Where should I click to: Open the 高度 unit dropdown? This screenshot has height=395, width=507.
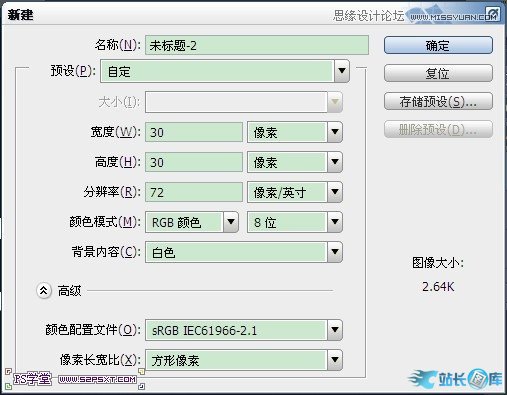pos(335,162)
